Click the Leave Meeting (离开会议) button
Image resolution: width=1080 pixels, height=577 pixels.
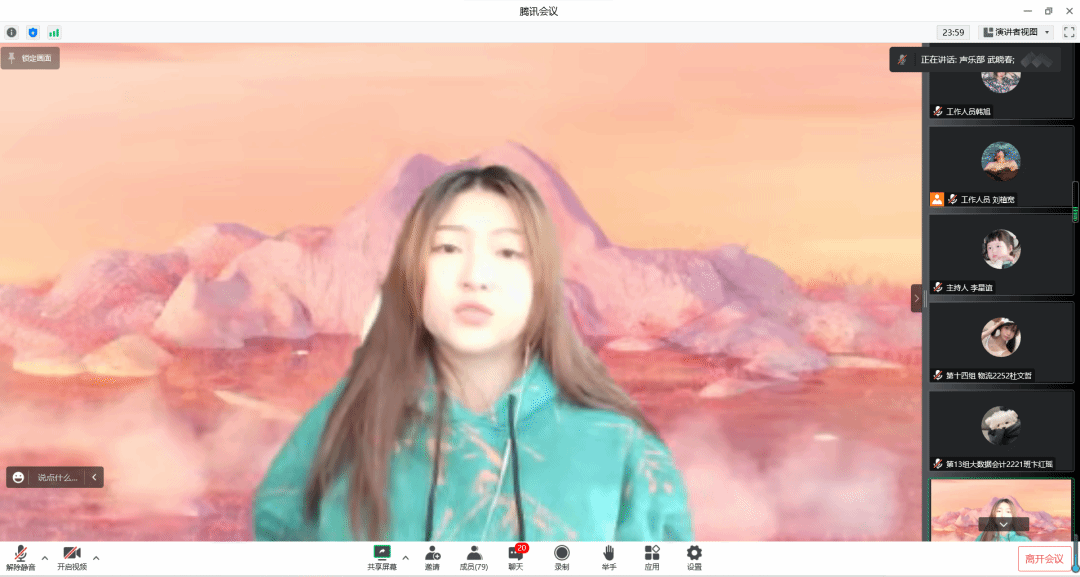tap(1043, 558)
